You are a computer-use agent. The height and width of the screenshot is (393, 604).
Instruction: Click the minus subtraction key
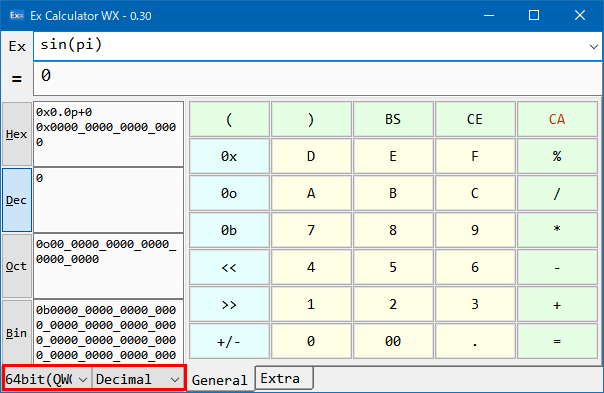[557, 267]
